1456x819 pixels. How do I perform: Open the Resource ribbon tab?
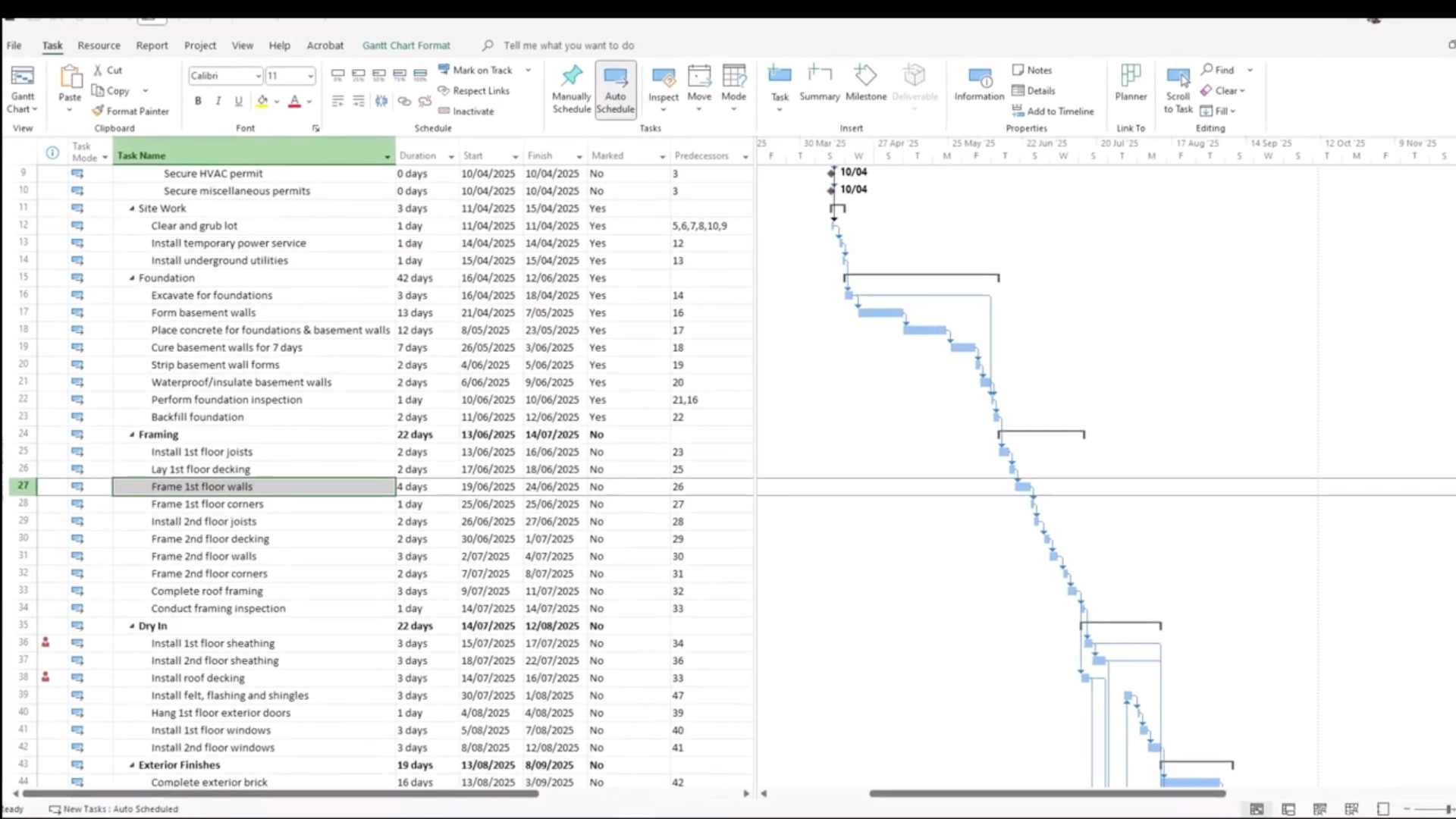coord(99,45)
